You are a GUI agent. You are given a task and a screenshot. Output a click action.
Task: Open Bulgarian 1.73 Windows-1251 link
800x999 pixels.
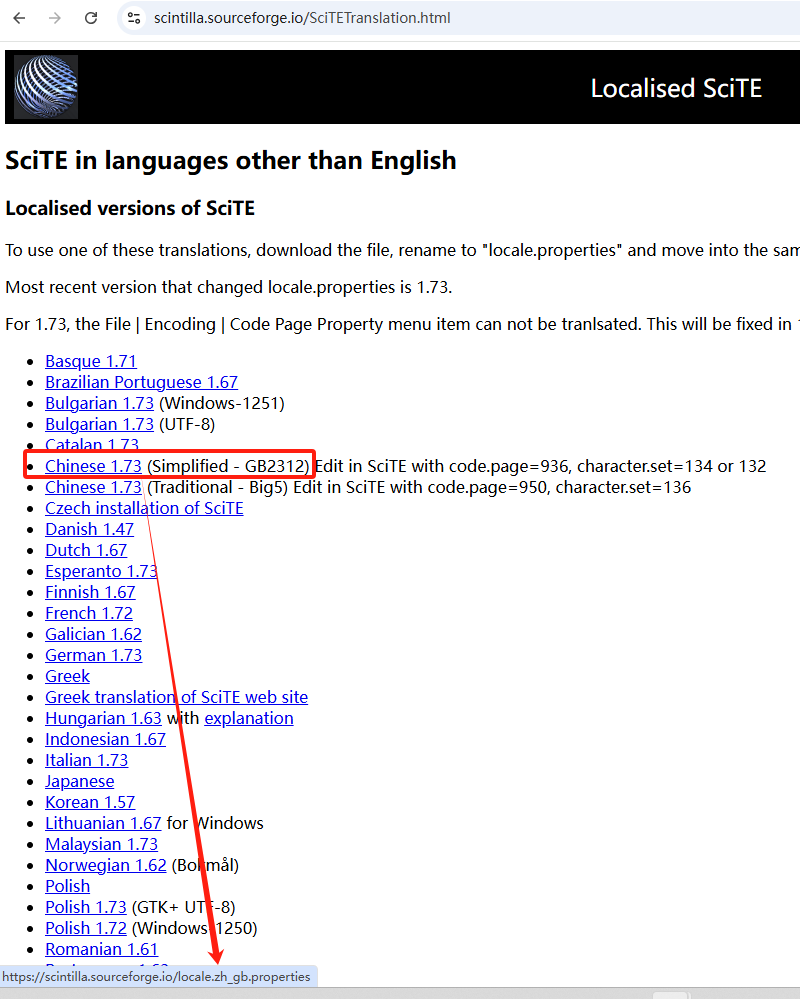(99, 403)
